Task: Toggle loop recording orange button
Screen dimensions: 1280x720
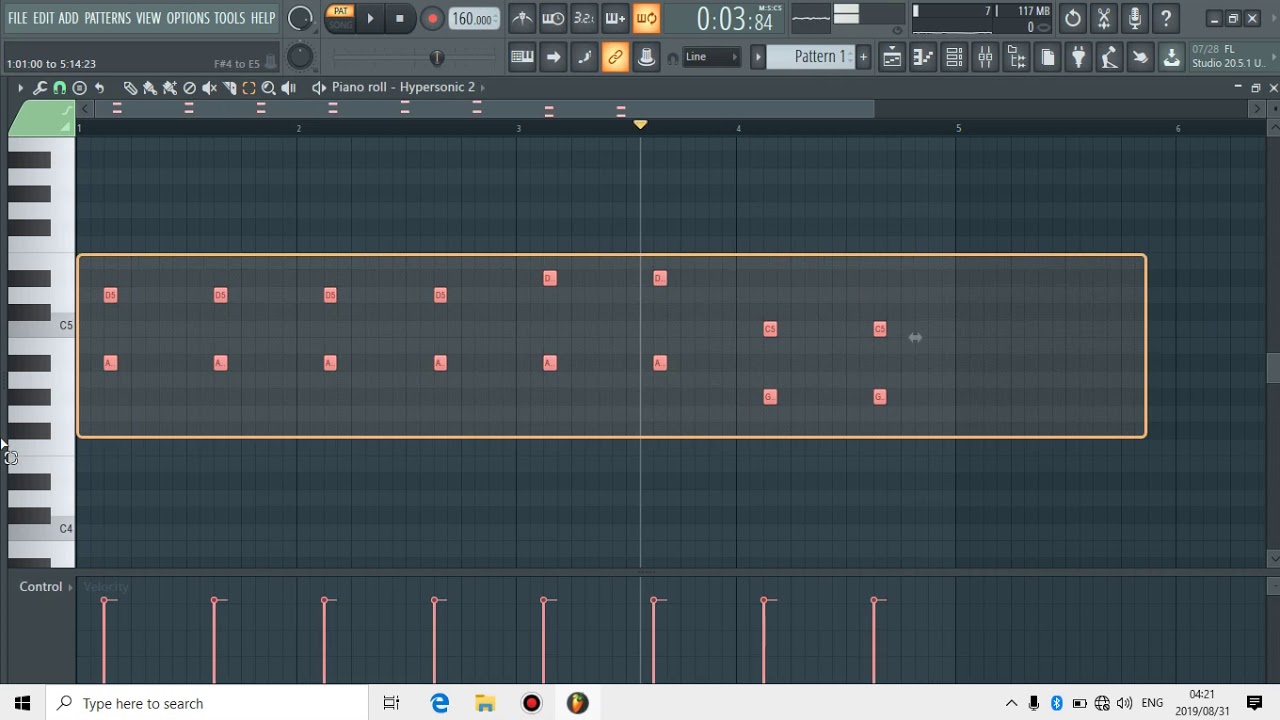Action: click(646, 18)
